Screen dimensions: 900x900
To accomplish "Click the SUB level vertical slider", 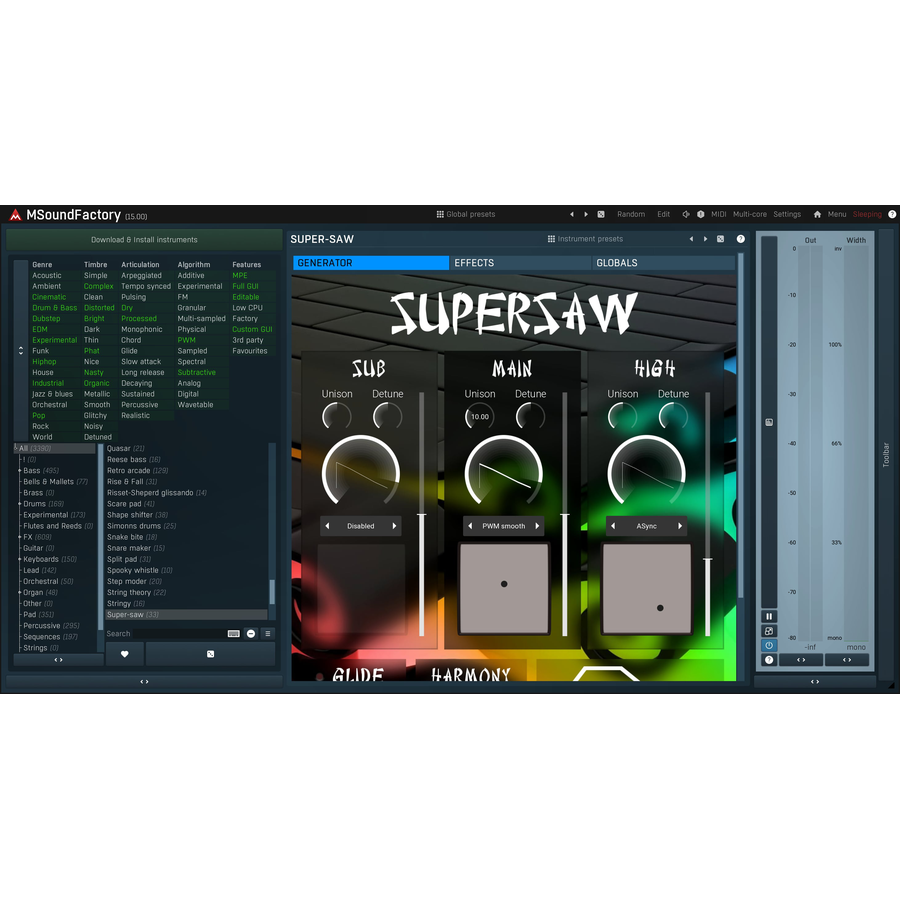I will [422, 514].
